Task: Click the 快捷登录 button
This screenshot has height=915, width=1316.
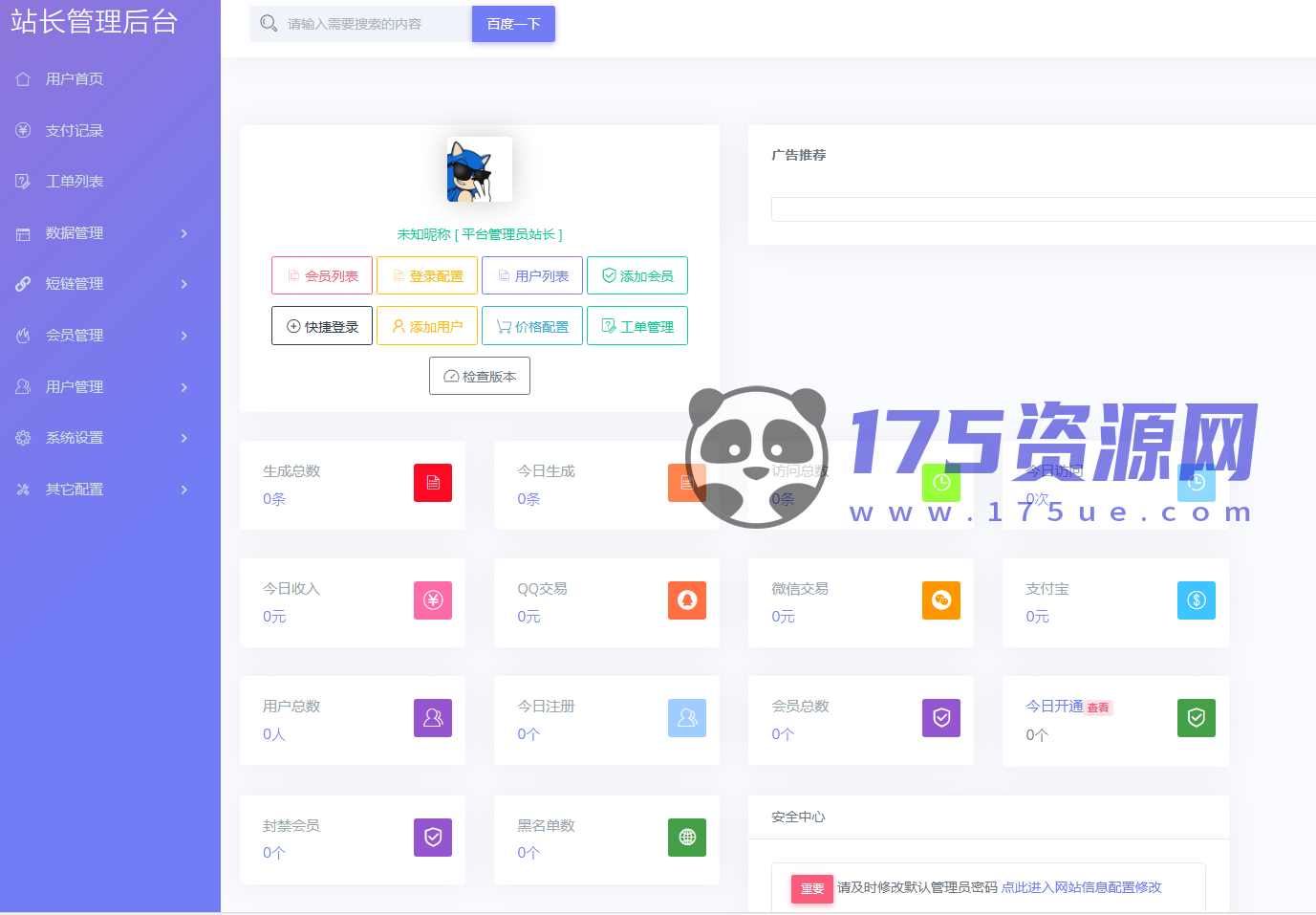Action: pyautogui.click(x=322, y=326)
